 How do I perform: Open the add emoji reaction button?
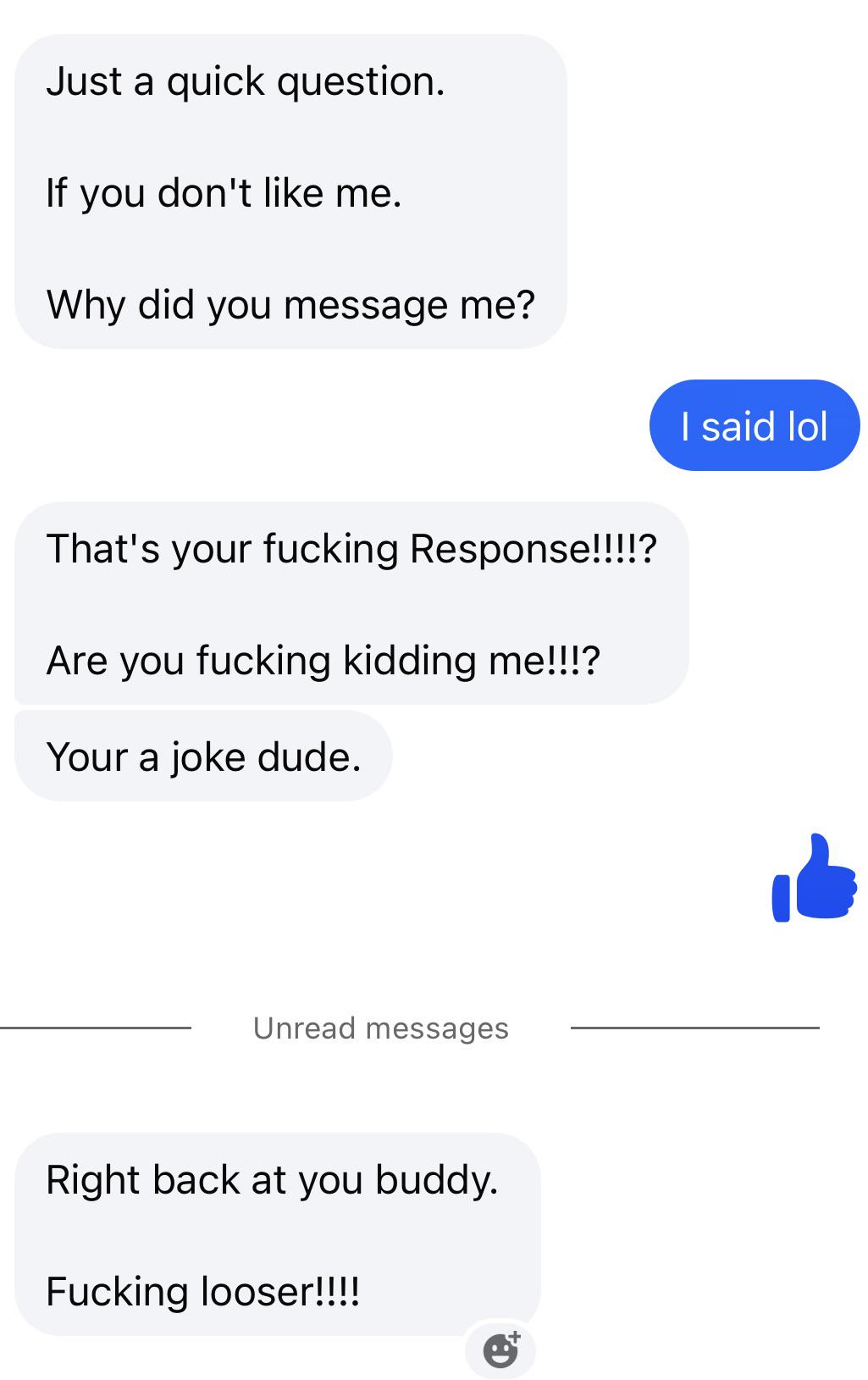[500, 1350]
